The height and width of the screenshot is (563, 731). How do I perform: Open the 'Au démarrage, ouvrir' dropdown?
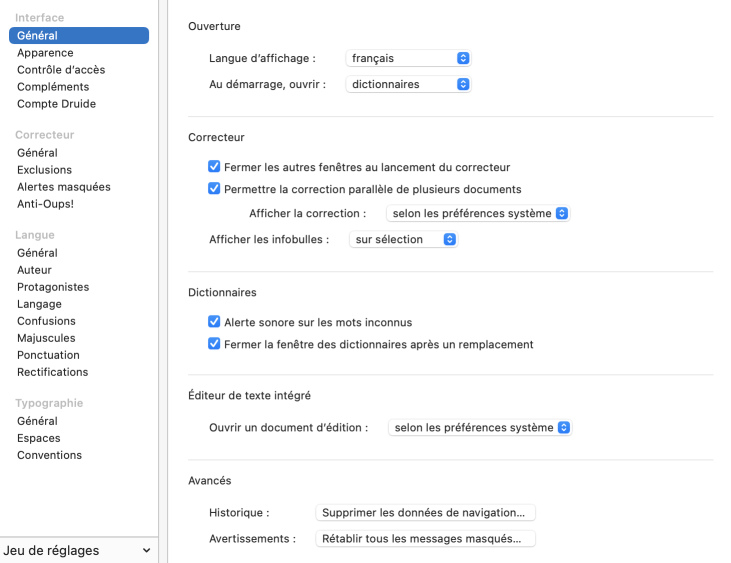(408, 85)
